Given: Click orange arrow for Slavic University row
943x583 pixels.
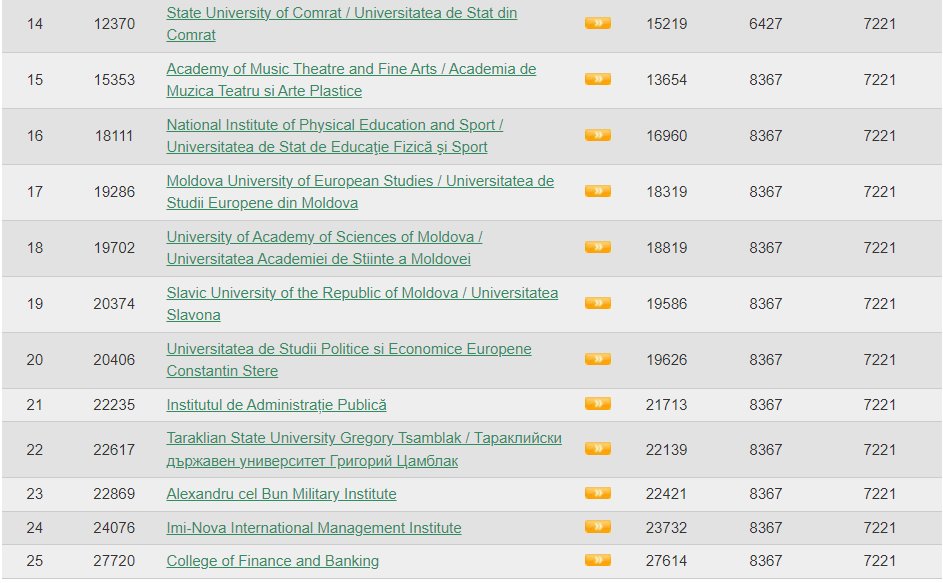Looking at the screenshot, I should pos(598,303).
